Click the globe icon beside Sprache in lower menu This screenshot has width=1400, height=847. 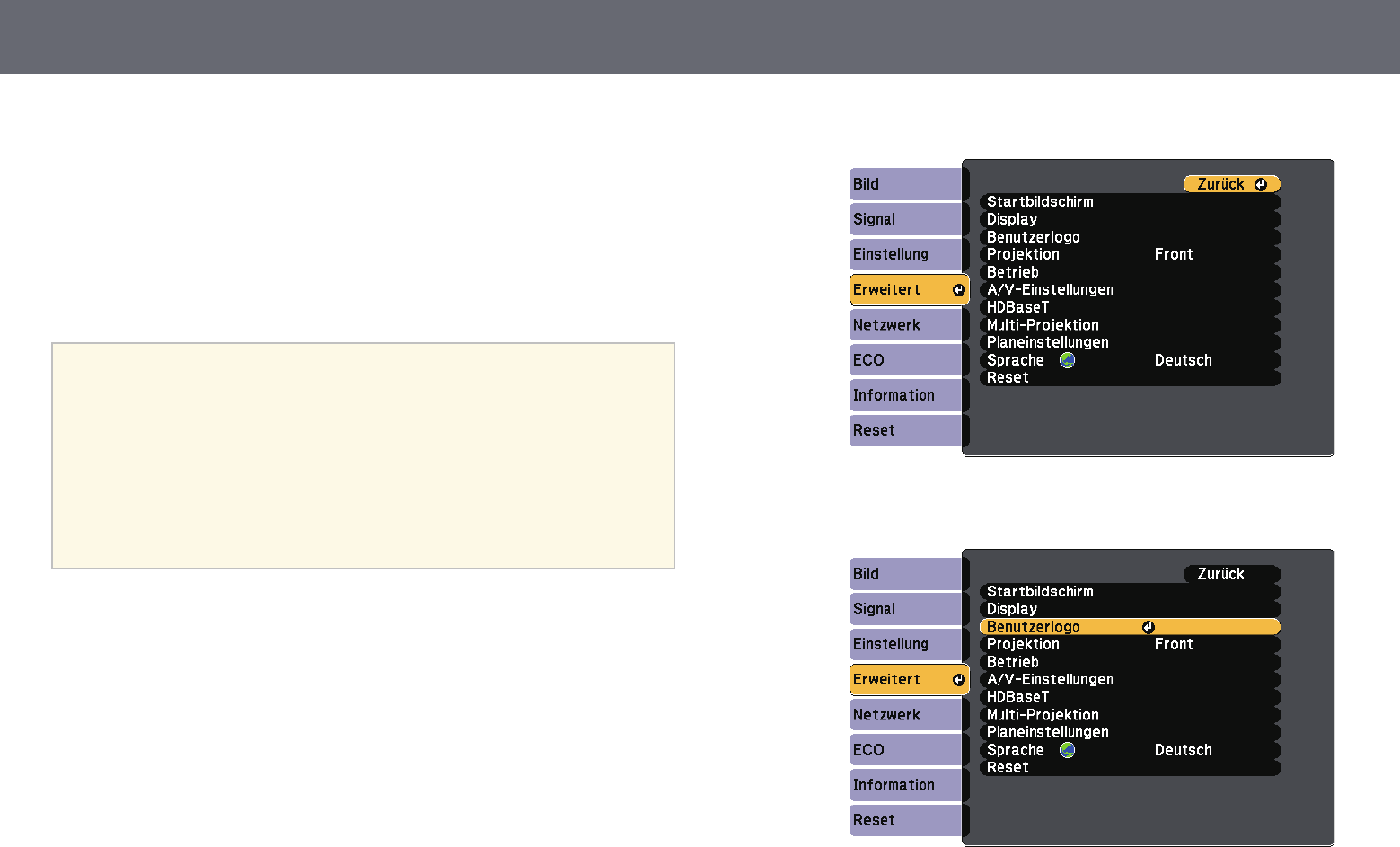click(x=1067, y=750)
